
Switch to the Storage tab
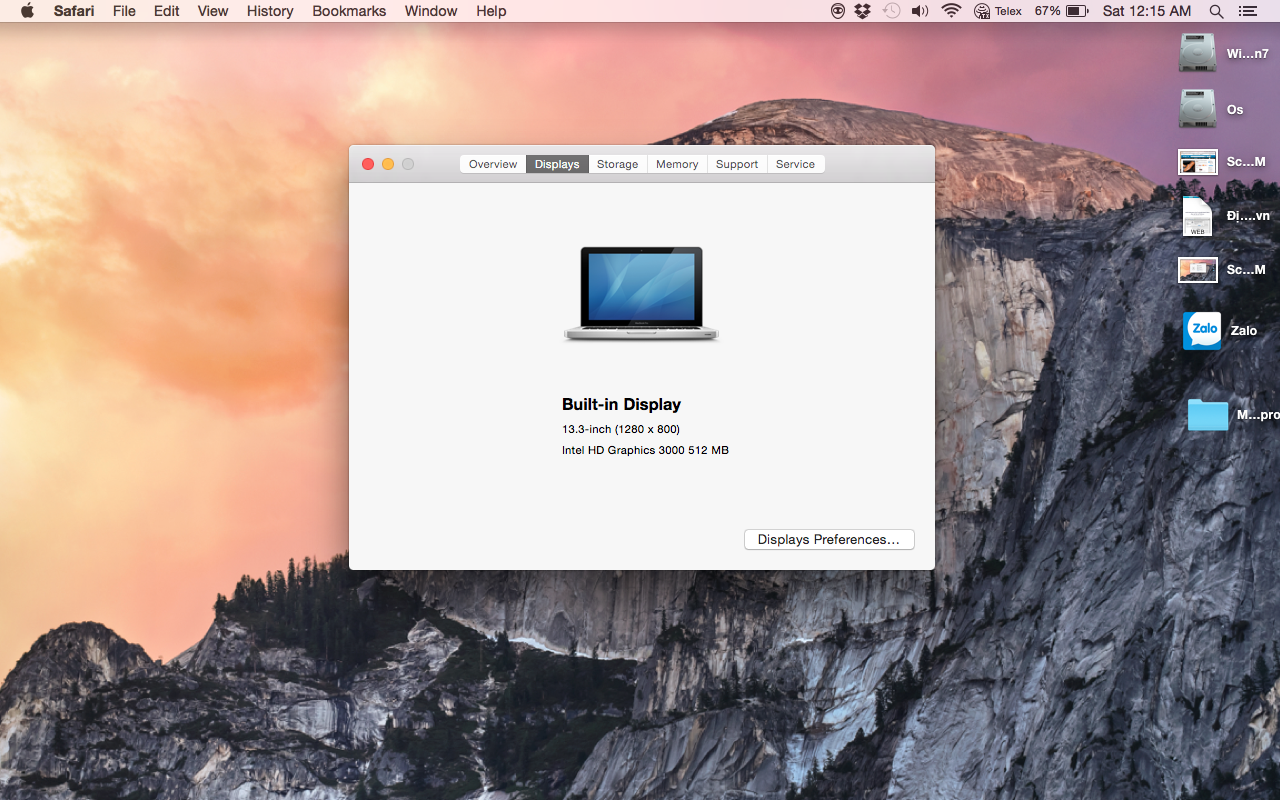tap(617, 164)
